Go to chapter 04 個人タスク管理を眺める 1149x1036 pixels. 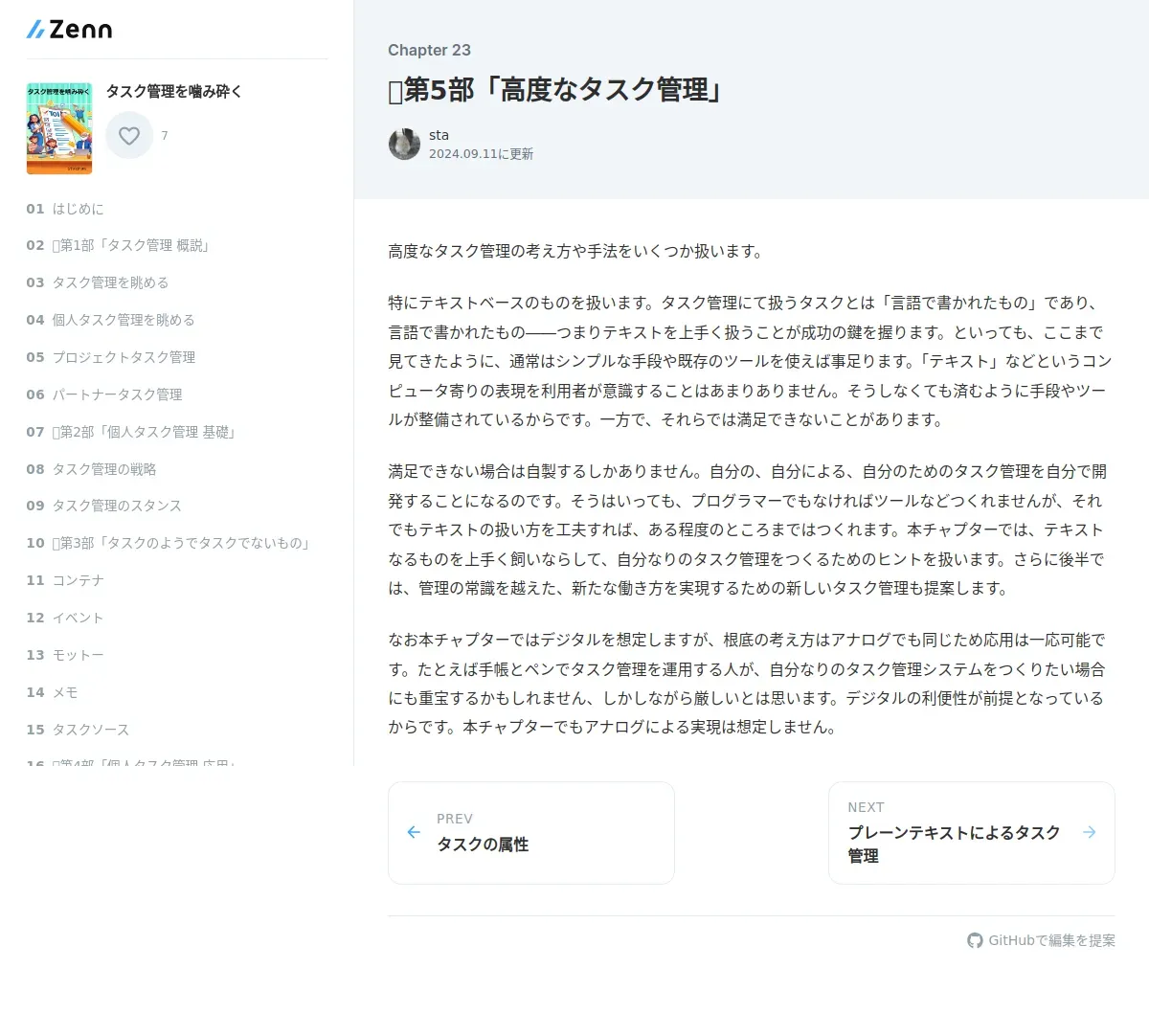[111, 320]
